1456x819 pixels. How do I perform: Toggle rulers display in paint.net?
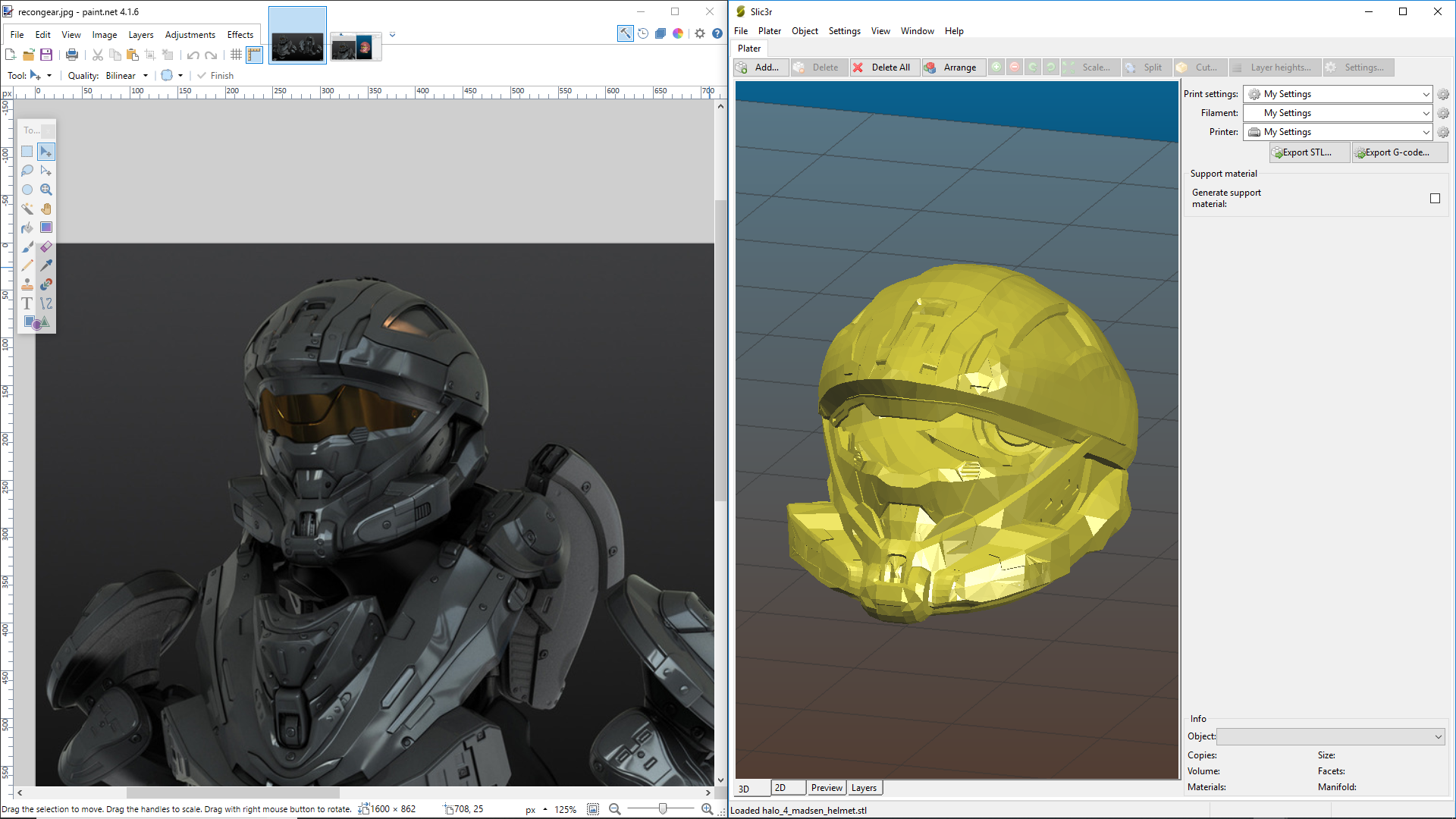click(x=255, y=55)
